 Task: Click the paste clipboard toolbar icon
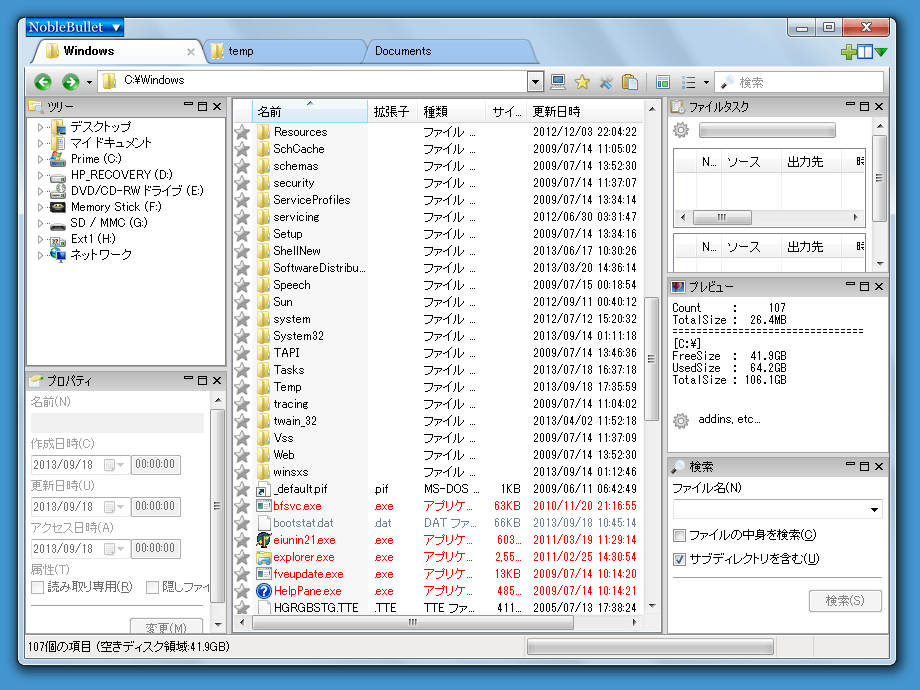[630, 82]
